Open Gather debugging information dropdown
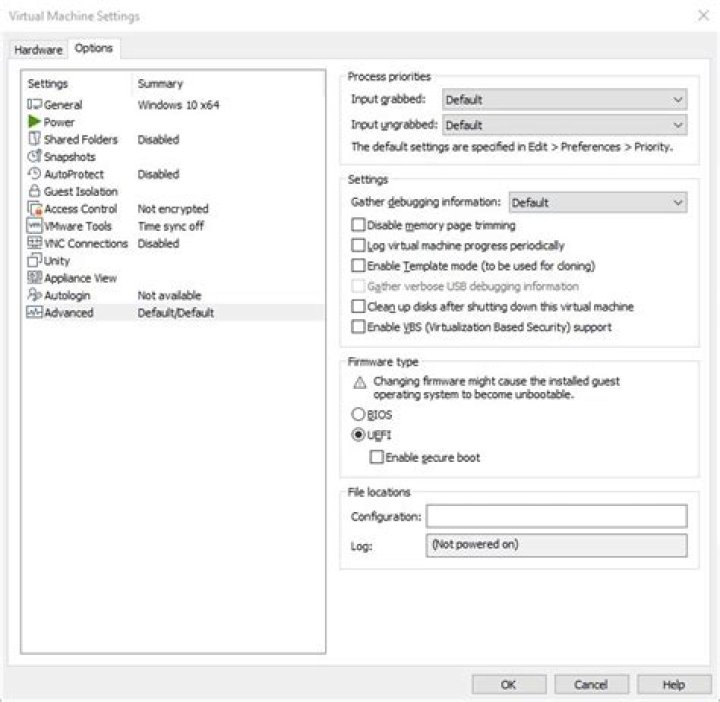Image resolution: width=720 pixels, height=702 pixels. coord(598,202)
